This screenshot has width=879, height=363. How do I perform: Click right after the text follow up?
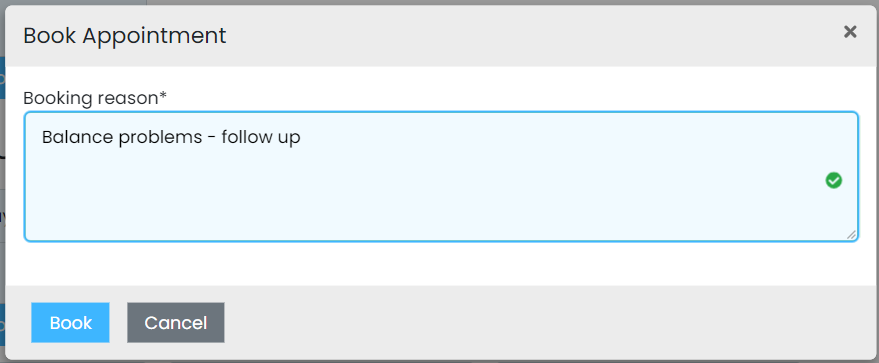302,138
